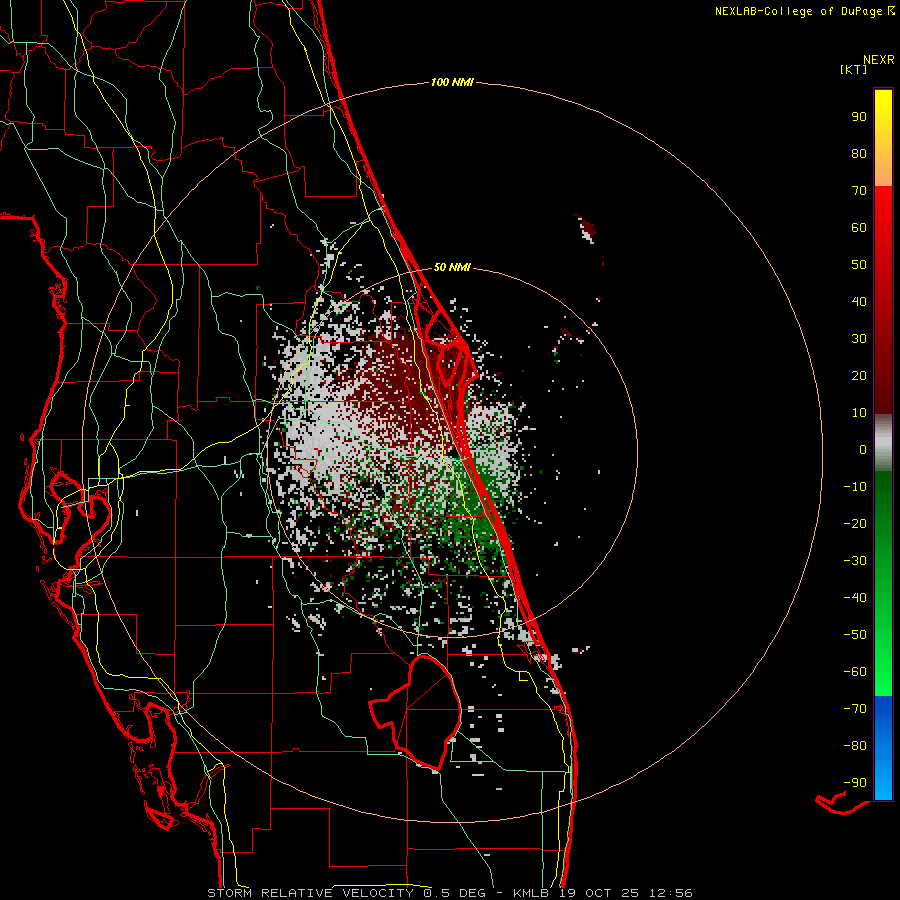This screenshot has width=900, height=900.
Task: Click the 10 value on velocity scale
Action: coord(859,413)
